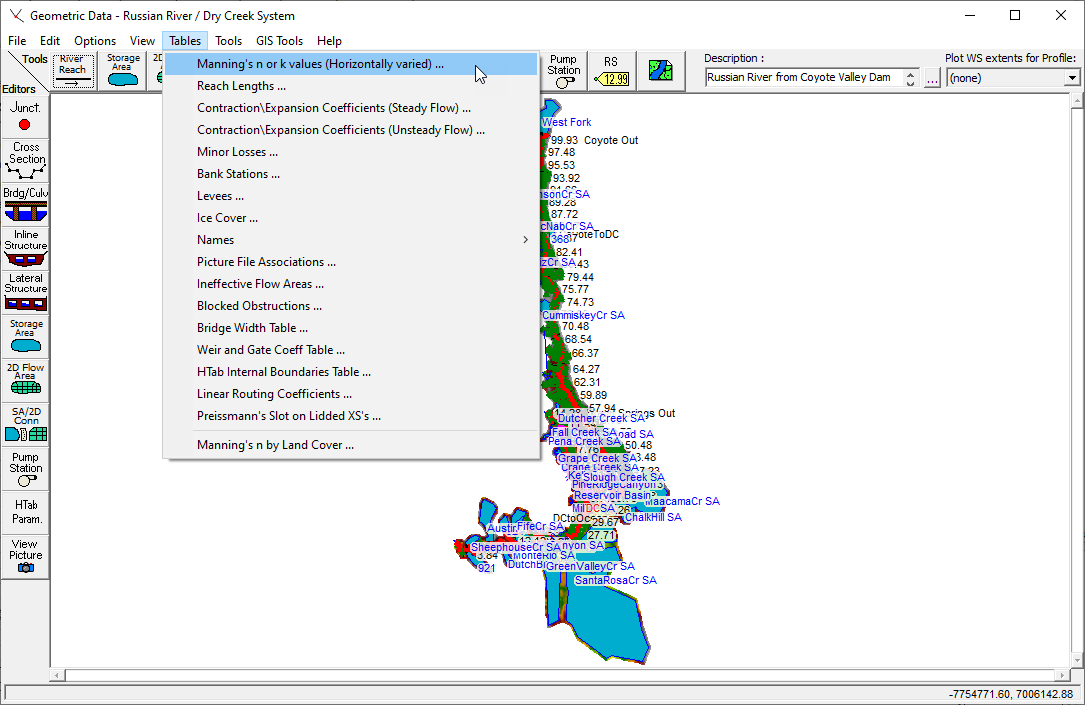Select the River Reach drawing tool
The image size is (1085, 705).
click(73, 71)
